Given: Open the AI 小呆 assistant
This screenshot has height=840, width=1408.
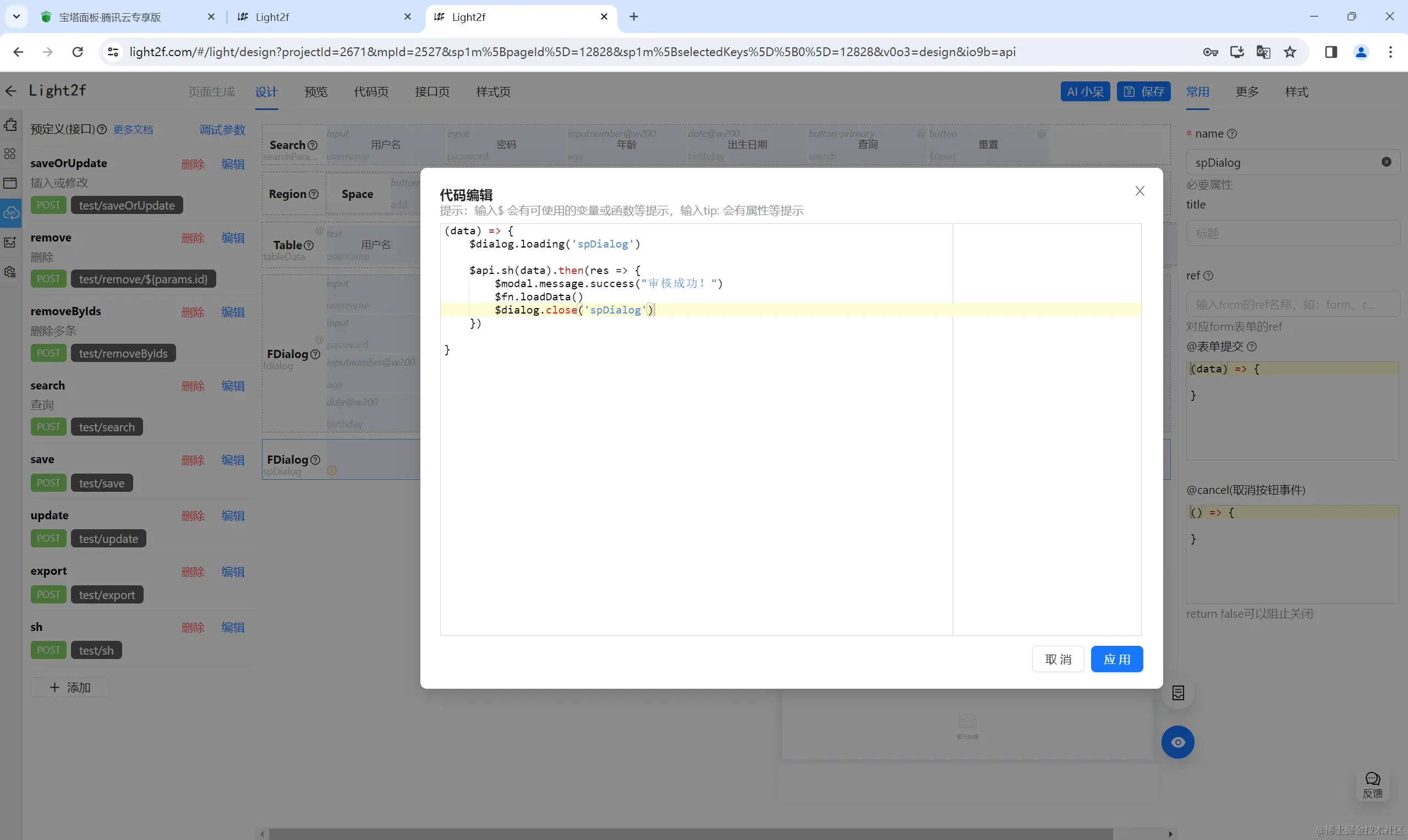Looking at the screenshot, I should click(1084, 92).
